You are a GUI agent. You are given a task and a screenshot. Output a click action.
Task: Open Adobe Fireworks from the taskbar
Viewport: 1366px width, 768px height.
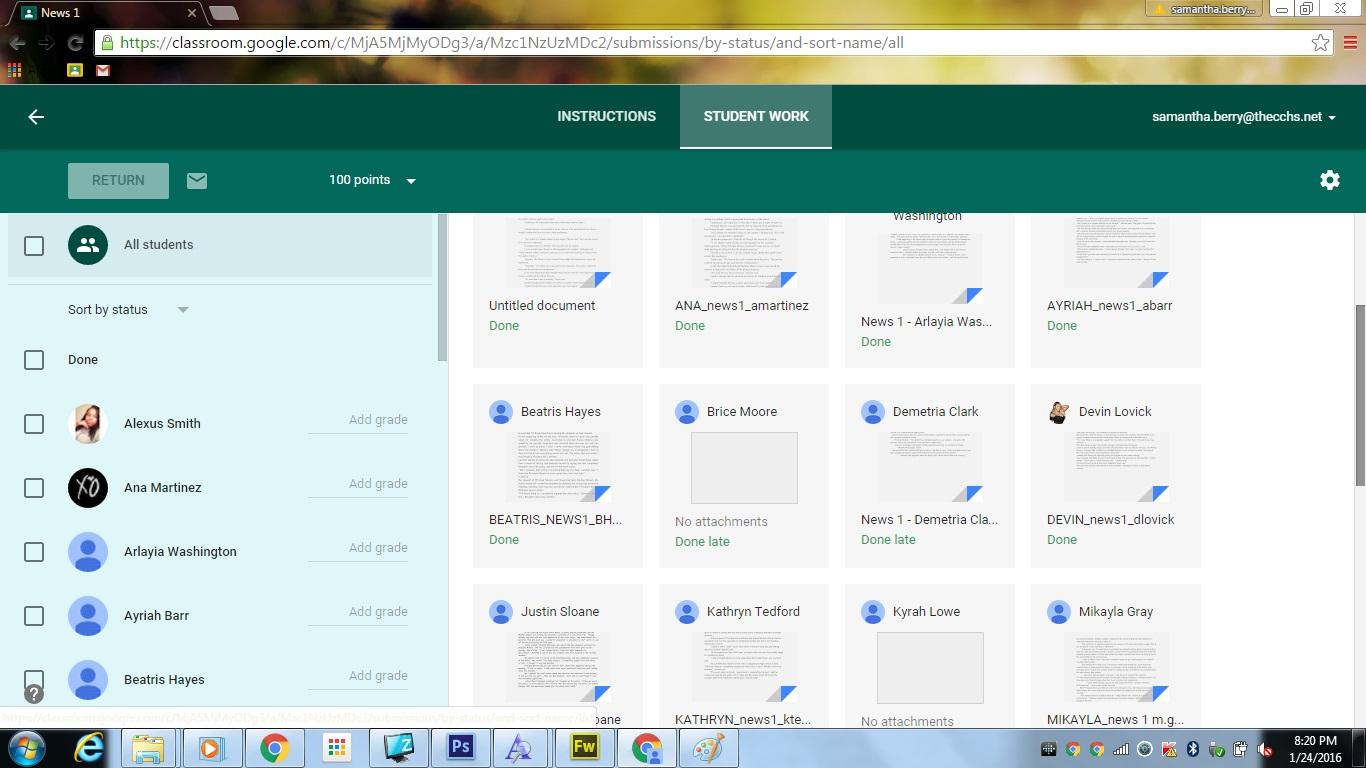click(x=585, y=748)
